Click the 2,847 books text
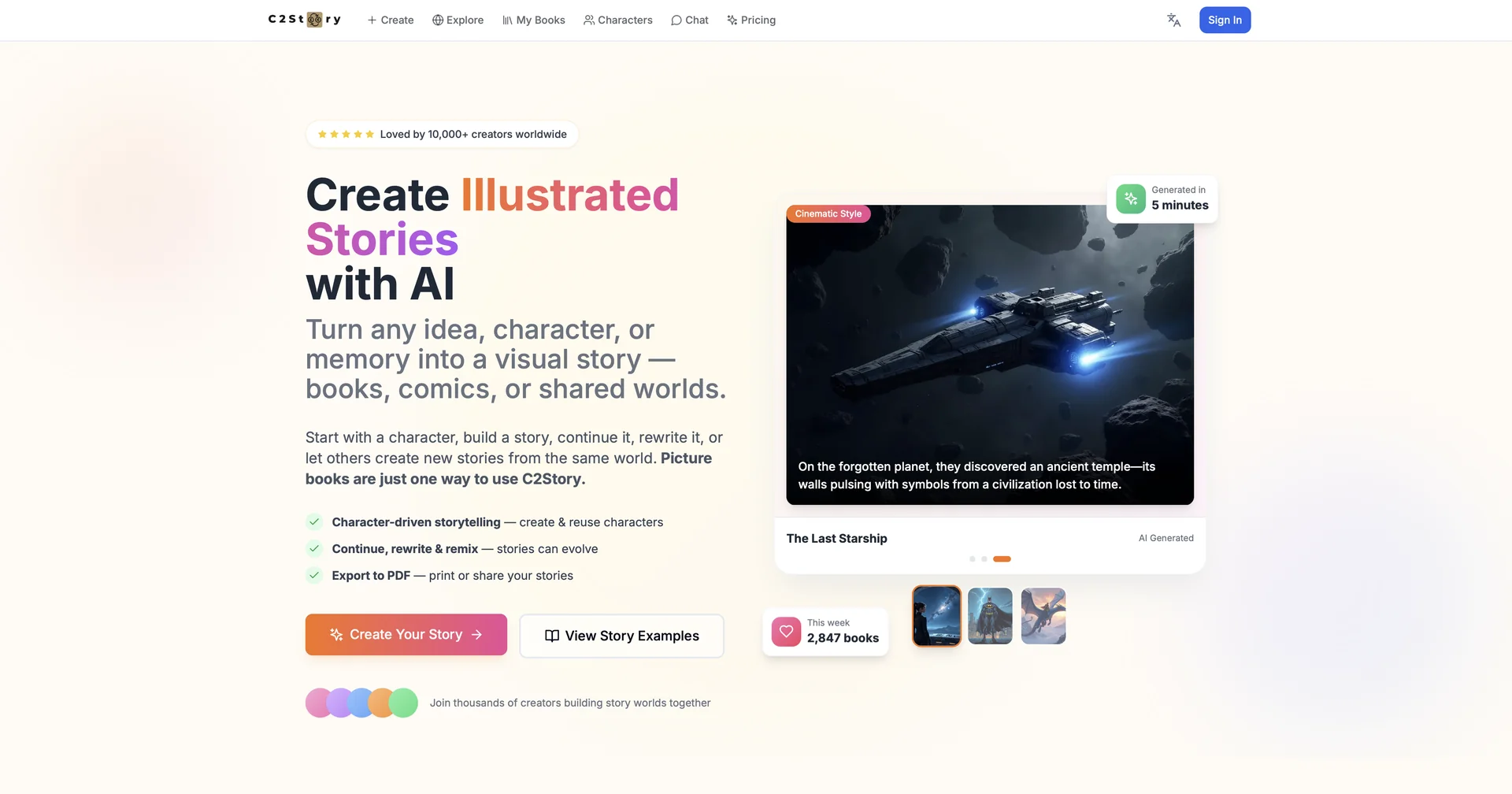 pos(843,638)
